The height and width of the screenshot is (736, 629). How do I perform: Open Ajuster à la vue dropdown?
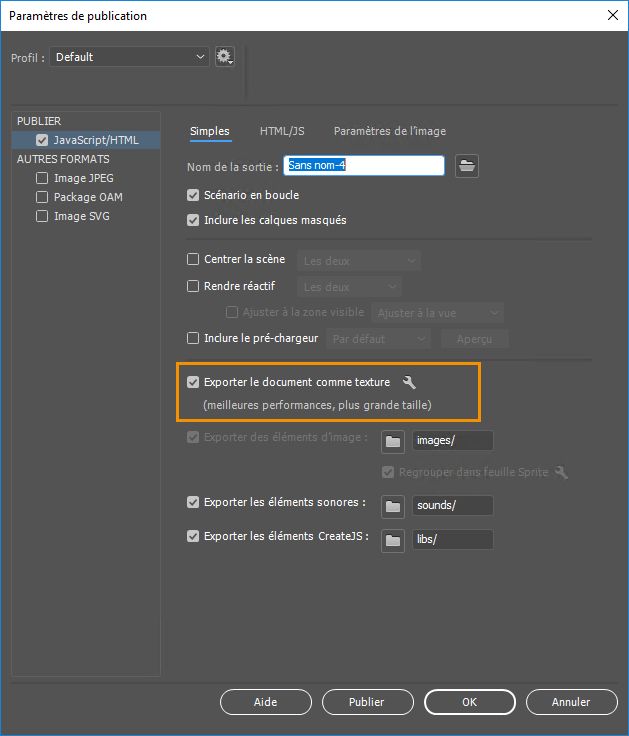(x=437, y=313)
